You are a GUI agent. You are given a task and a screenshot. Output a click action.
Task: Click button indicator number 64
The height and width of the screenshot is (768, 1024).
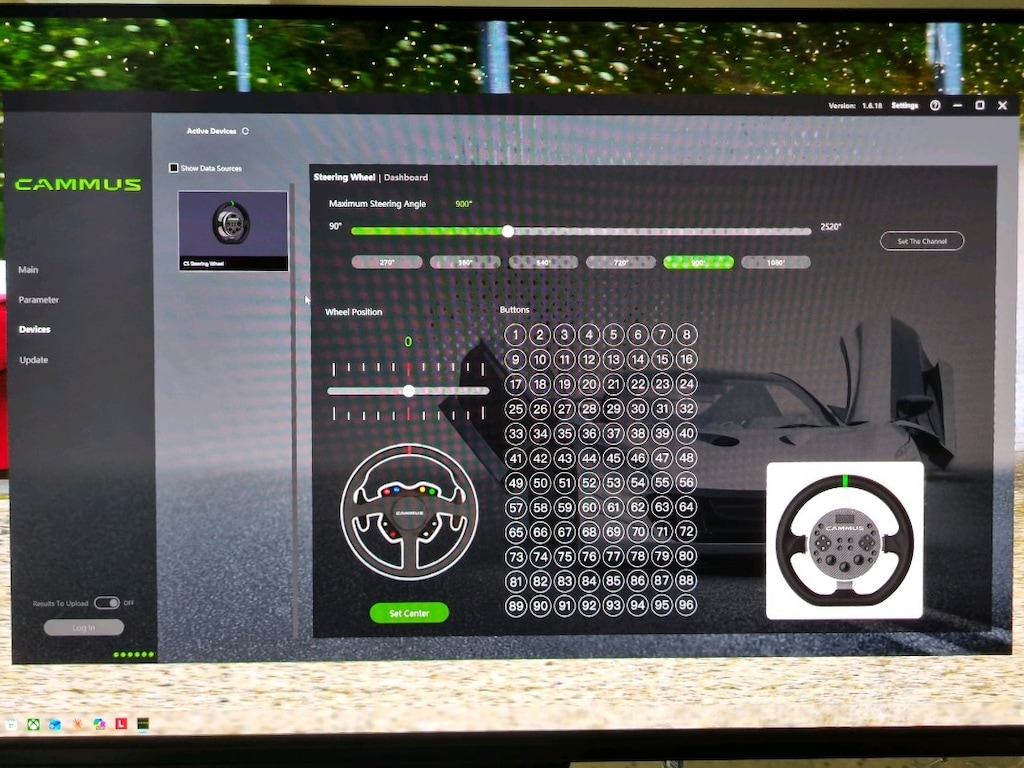[x=686, y=507]
